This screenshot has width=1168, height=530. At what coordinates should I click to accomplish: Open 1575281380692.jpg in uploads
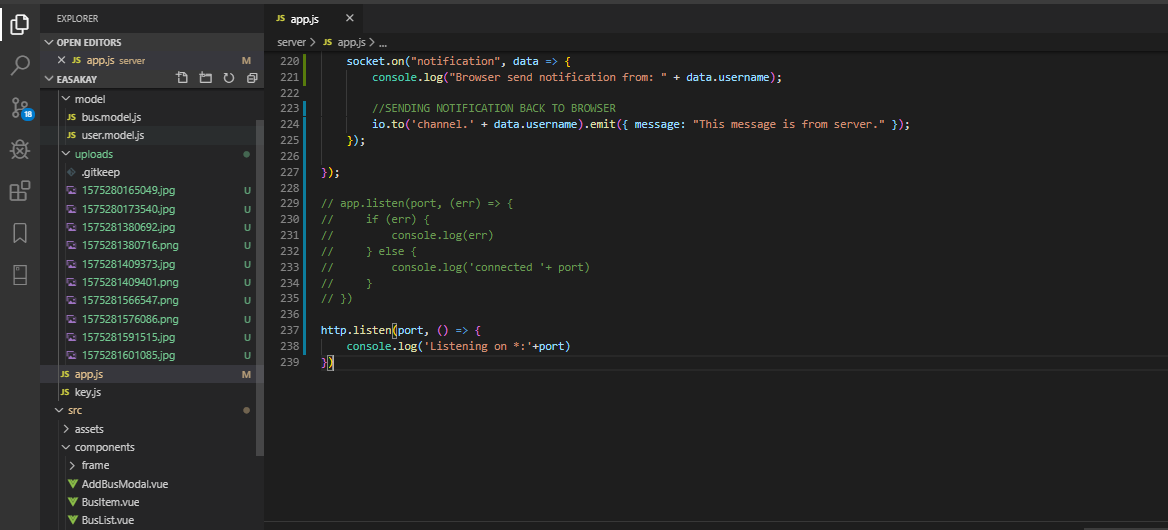(x=128, y=227)
